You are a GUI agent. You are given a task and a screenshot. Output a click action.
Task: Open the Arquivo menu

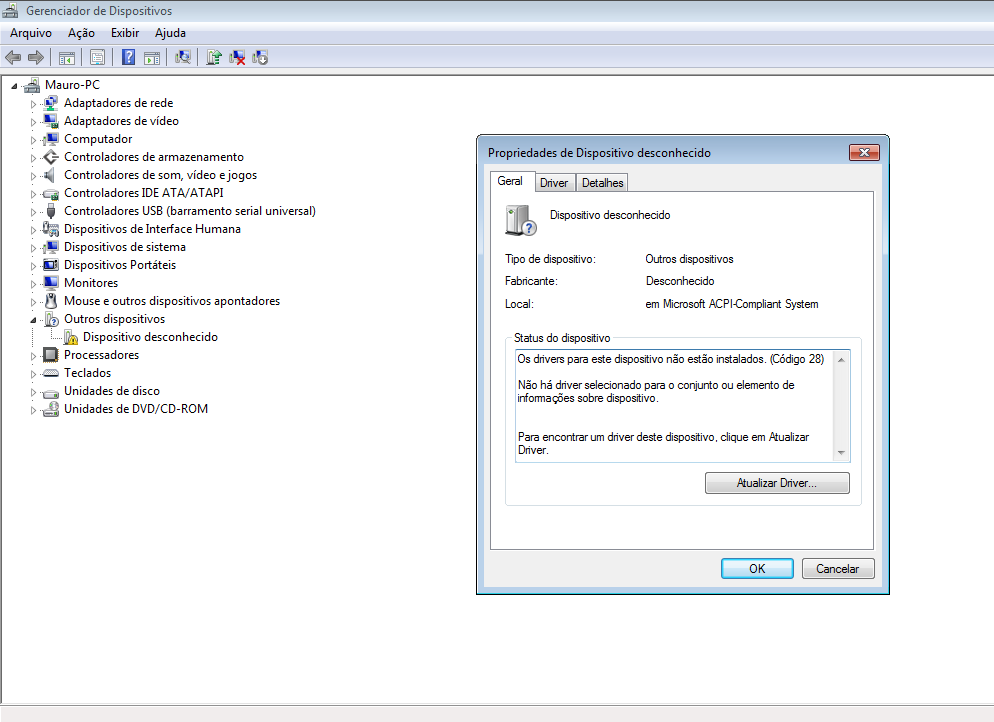tap(30, 33)
